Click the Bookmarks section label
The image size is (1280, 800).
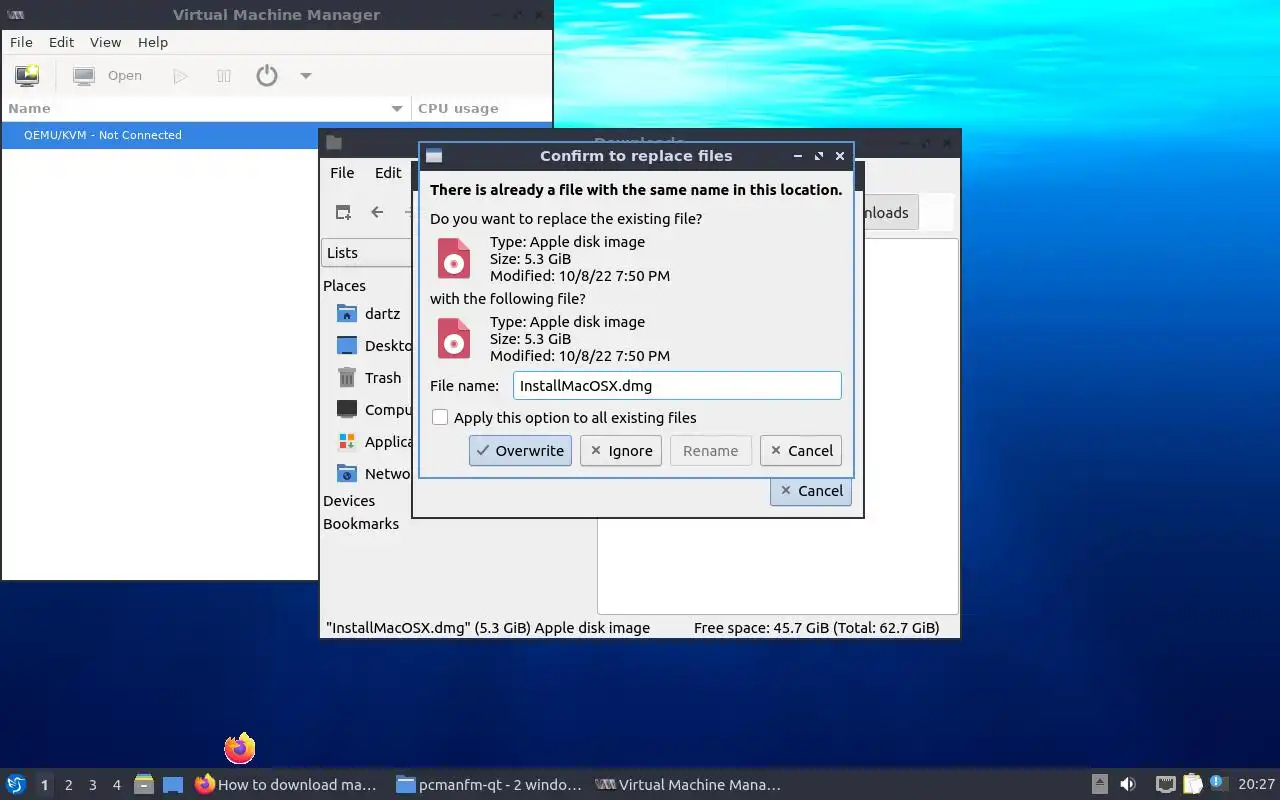(x=361, y=523)
